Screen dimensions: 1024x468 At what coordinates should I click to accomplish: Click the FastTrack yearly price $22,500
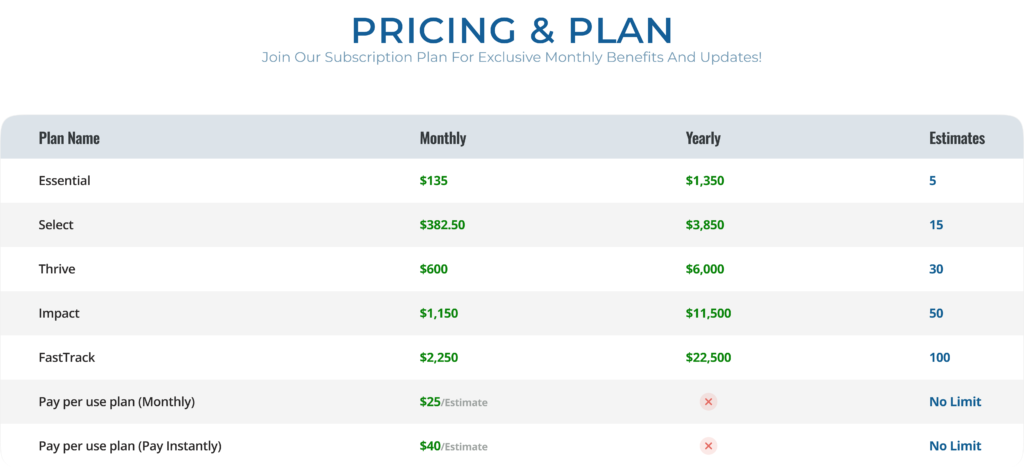pos(708,358)
